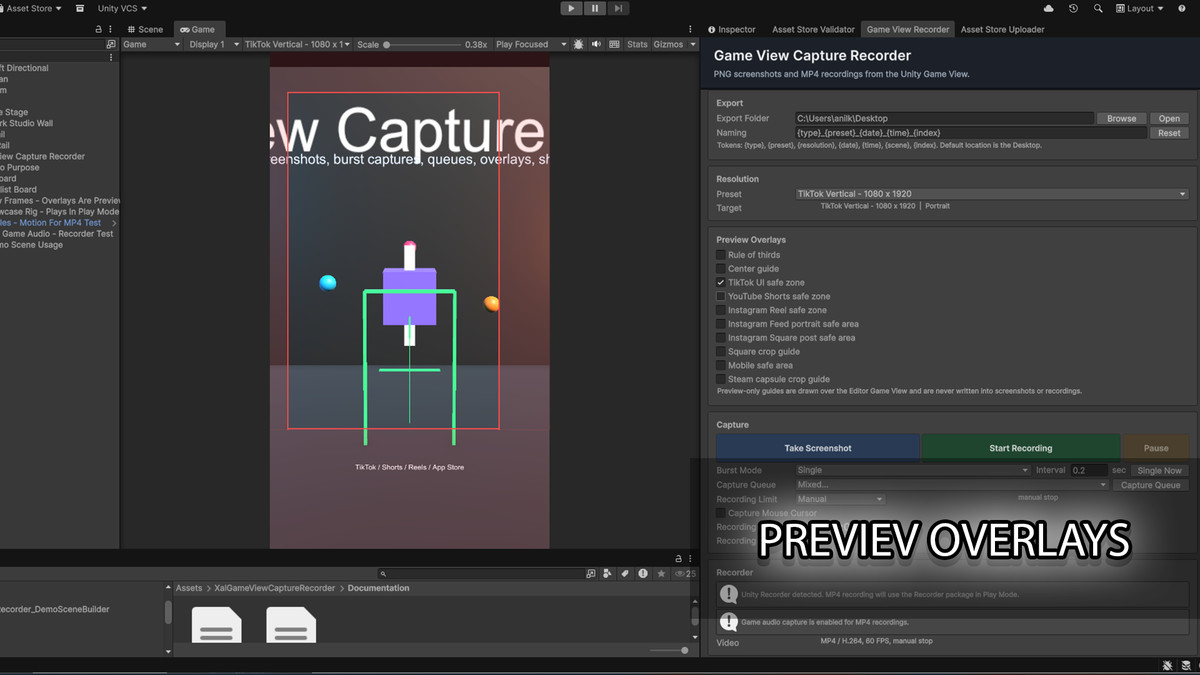Open the Resolution Preset dropdown
The image size is (1200, 675).
[x=991, y=194]
